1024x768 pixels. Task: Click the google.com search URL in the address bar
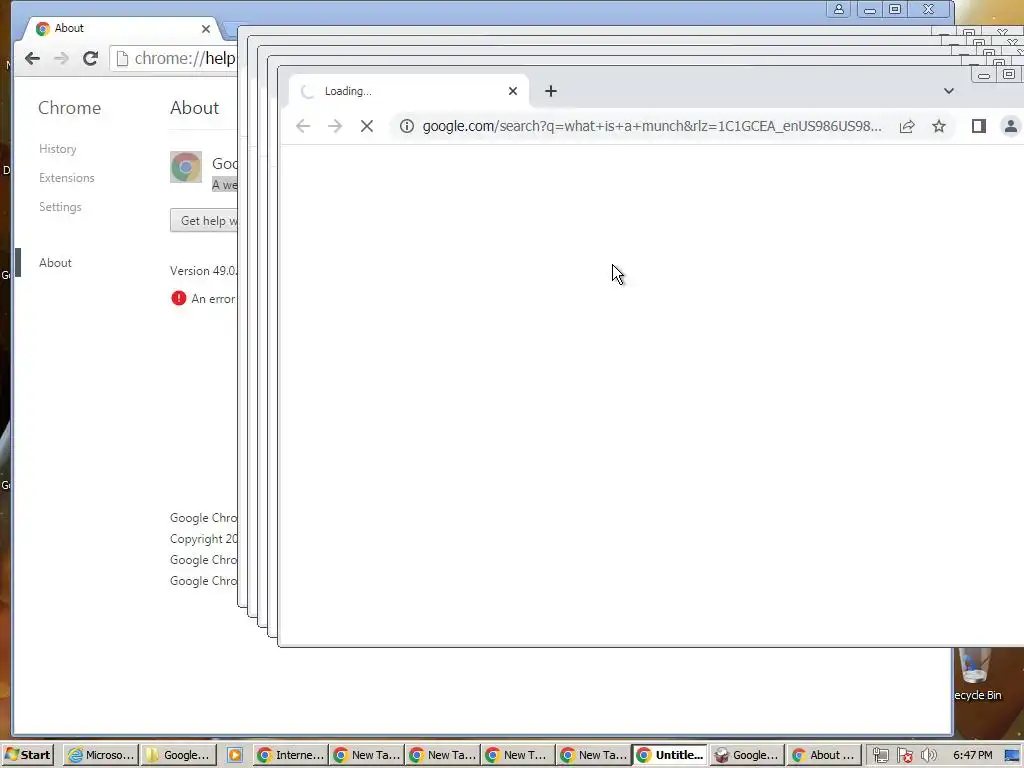[x=652, y=126]
